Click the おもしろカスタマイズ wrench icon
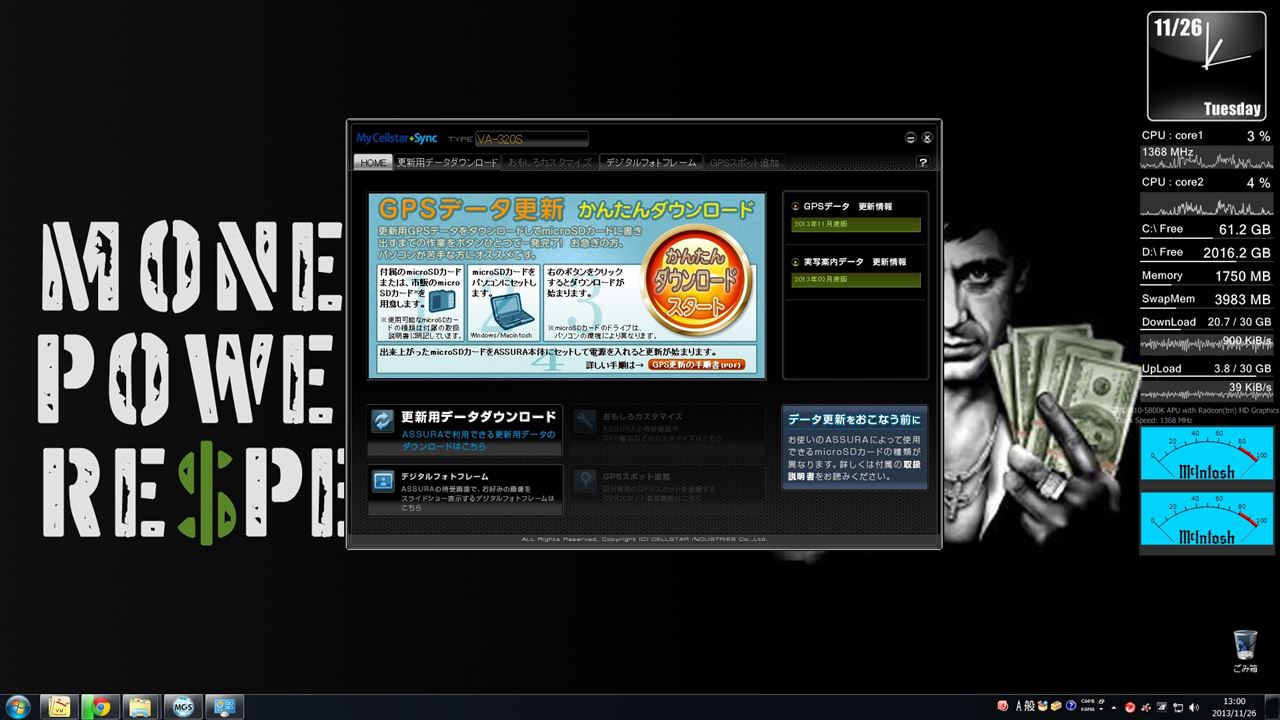This screenshot has height=720, width=1280. click(585, 421)
